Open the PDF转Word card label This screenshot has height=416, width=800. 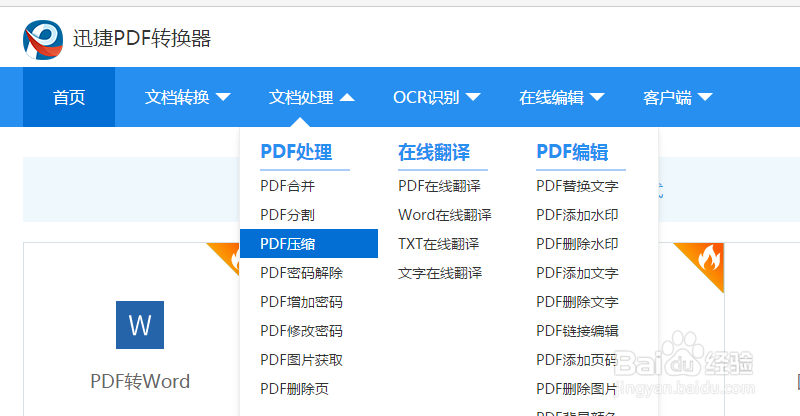click(x=140, y=381)
